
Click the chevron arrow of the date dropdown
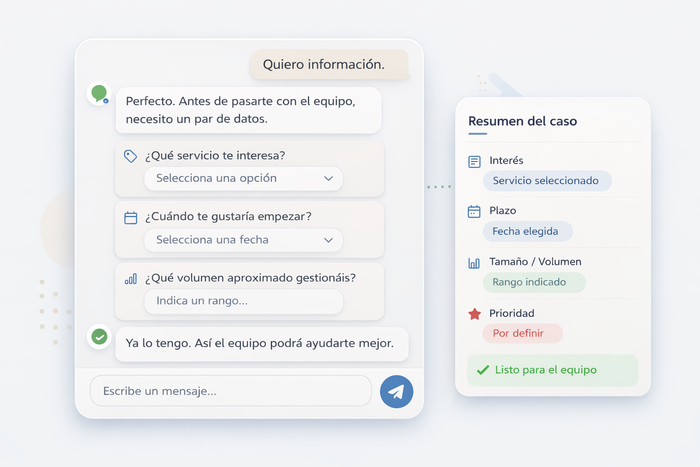pos(329,240)
